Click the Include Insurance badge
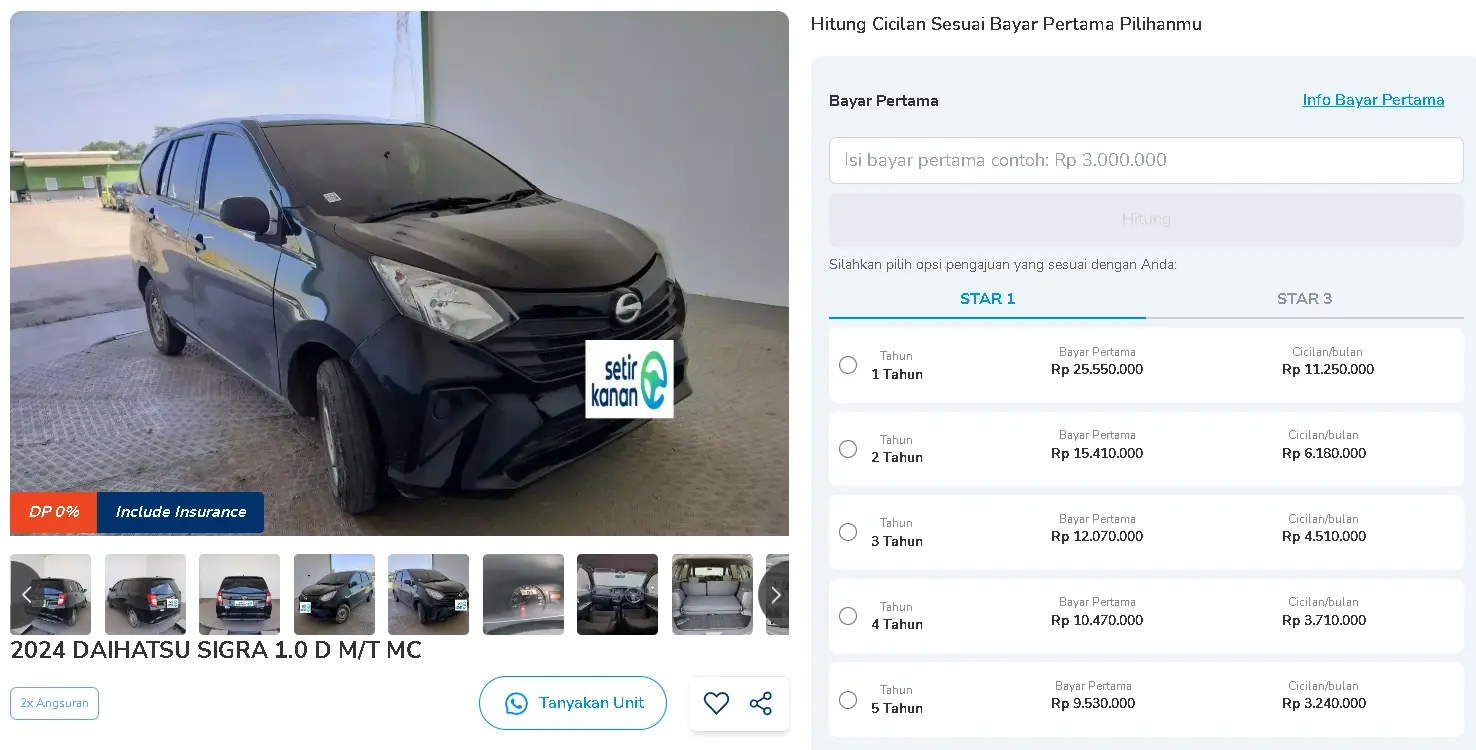The height and width of the screenshot is (750, 1476). [x=181, y=512]
